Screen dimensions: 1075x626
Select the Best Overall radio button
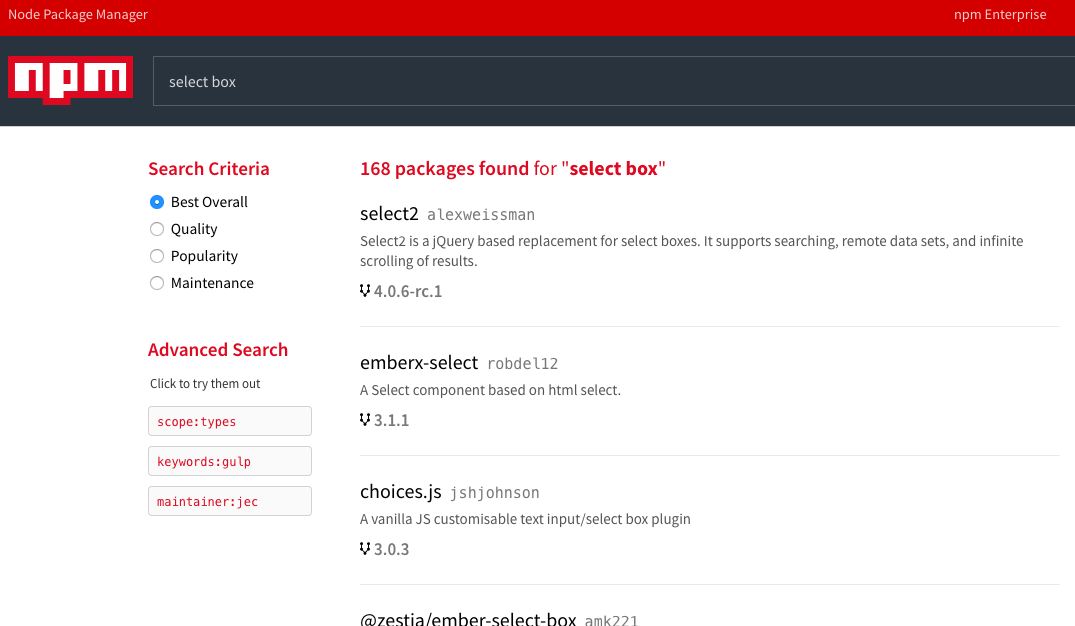[157, 202]
